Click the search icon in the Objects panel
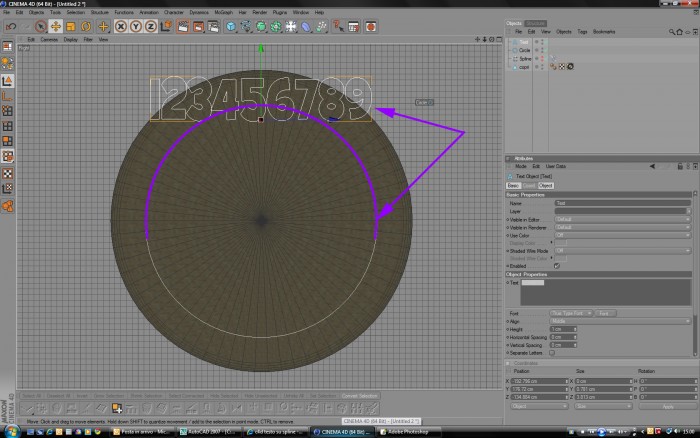The image size is (700, 438). pyautogui.click(x=671, y=32)
